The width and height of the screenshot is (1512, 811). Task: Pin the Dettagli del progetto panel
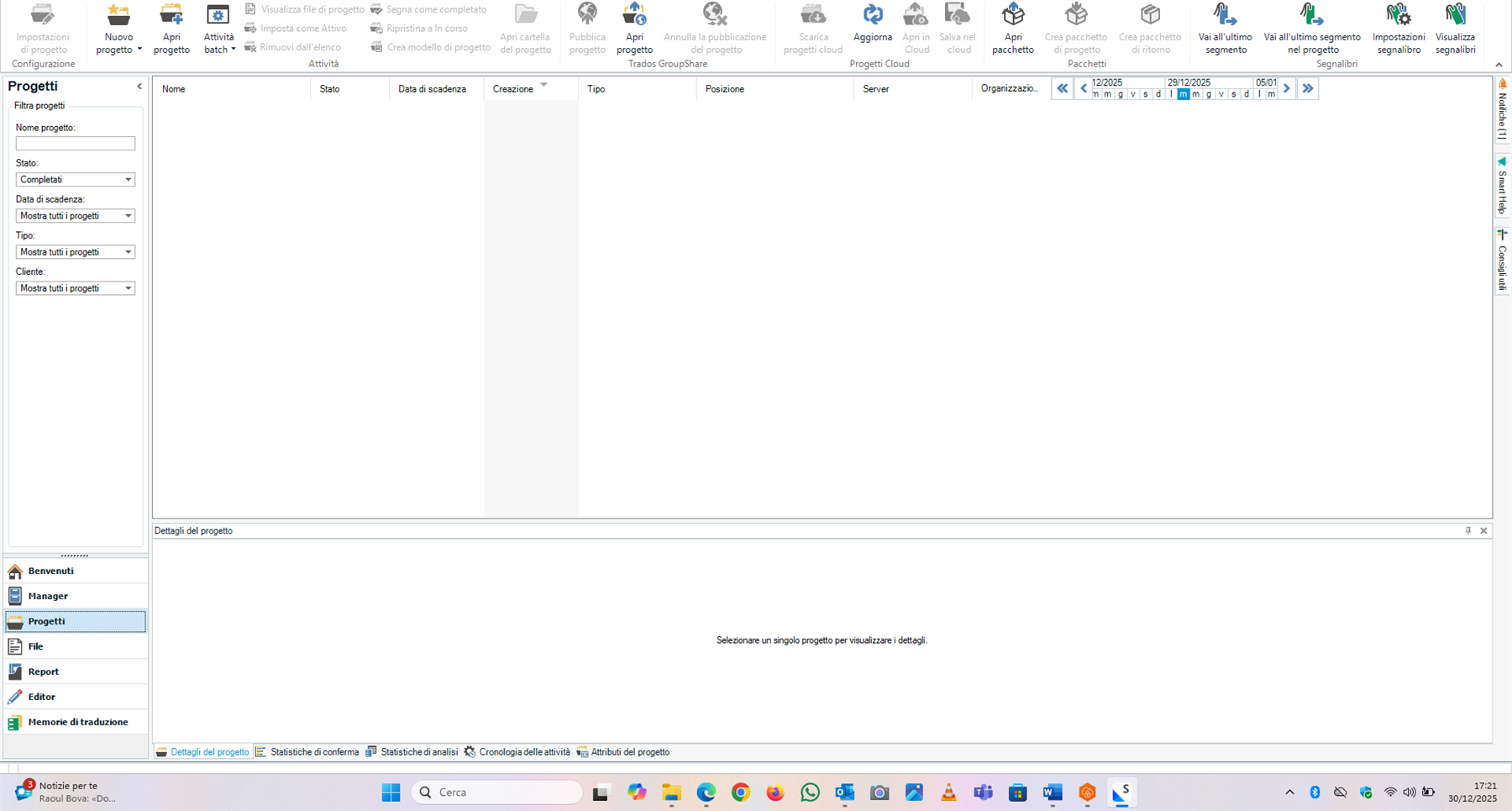click(x=1468, y=530)
